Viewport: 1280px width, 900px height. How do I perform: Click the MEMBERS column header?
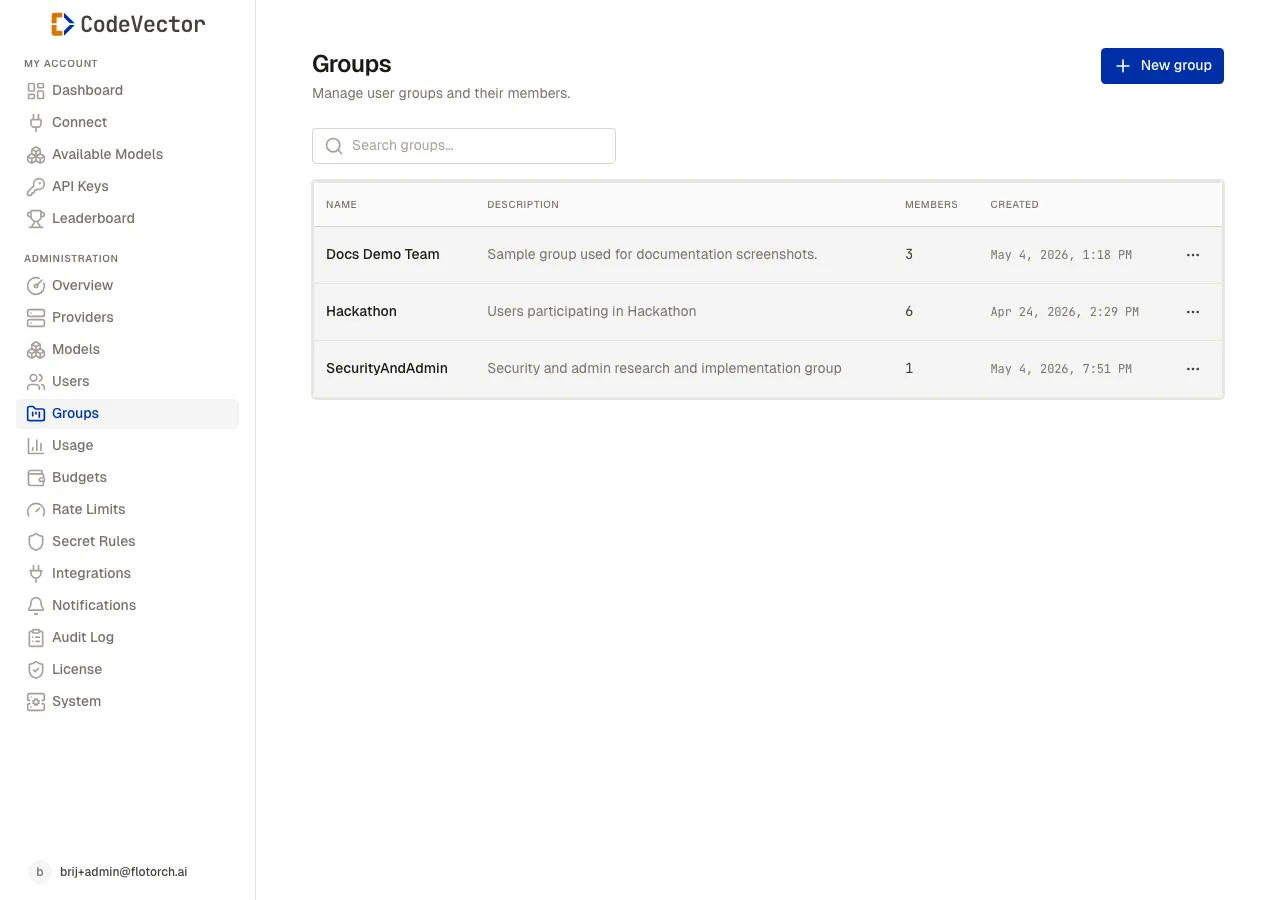[x=931, y=205]
